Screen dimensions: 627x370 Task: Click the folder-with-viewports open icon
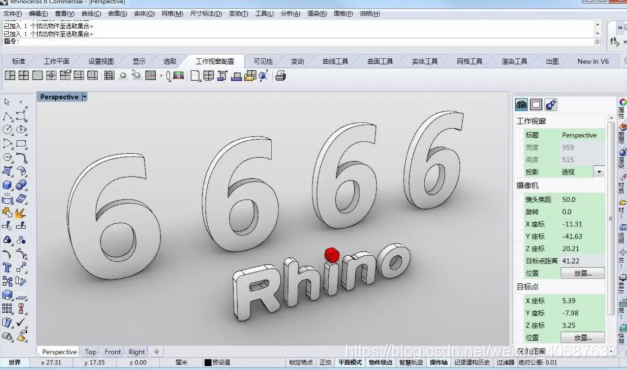250,76
